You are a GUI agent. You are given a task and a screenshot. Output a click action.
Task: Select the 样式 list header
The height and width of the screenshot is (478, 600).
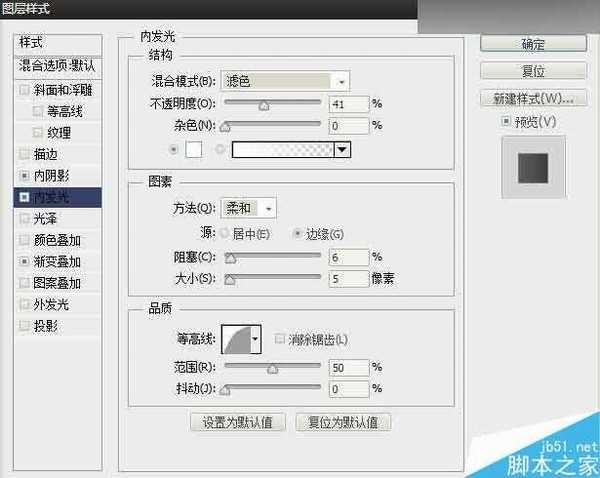[x=58, y=45]
